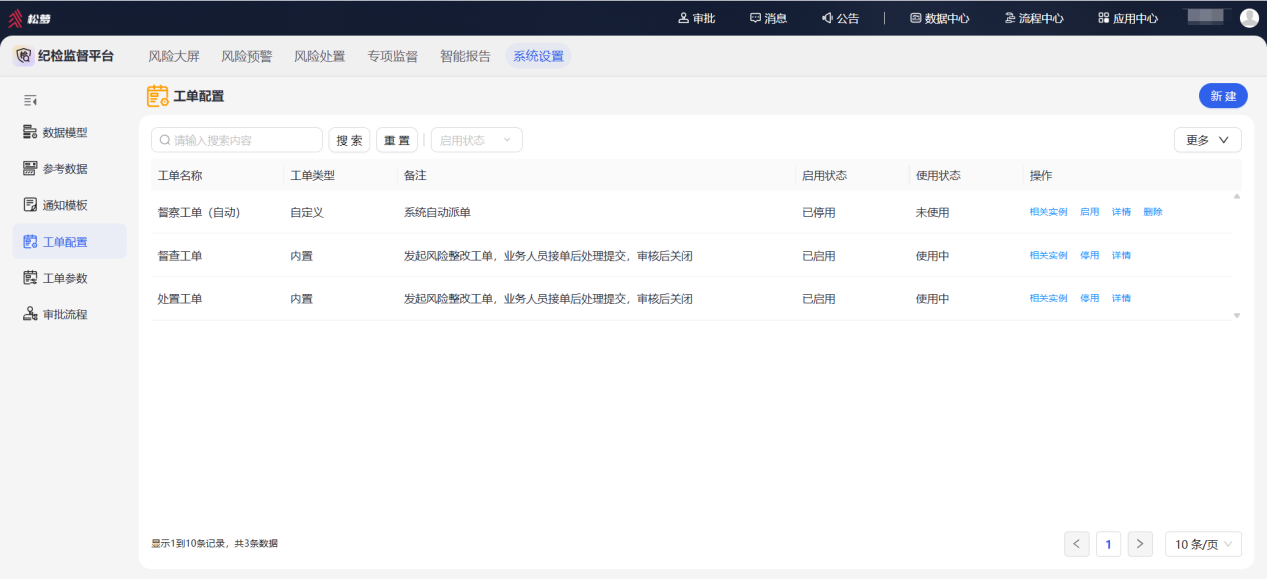Go to next page arrow
The width and height of the screenshot is (1267, 579).
coord(1140,544)
